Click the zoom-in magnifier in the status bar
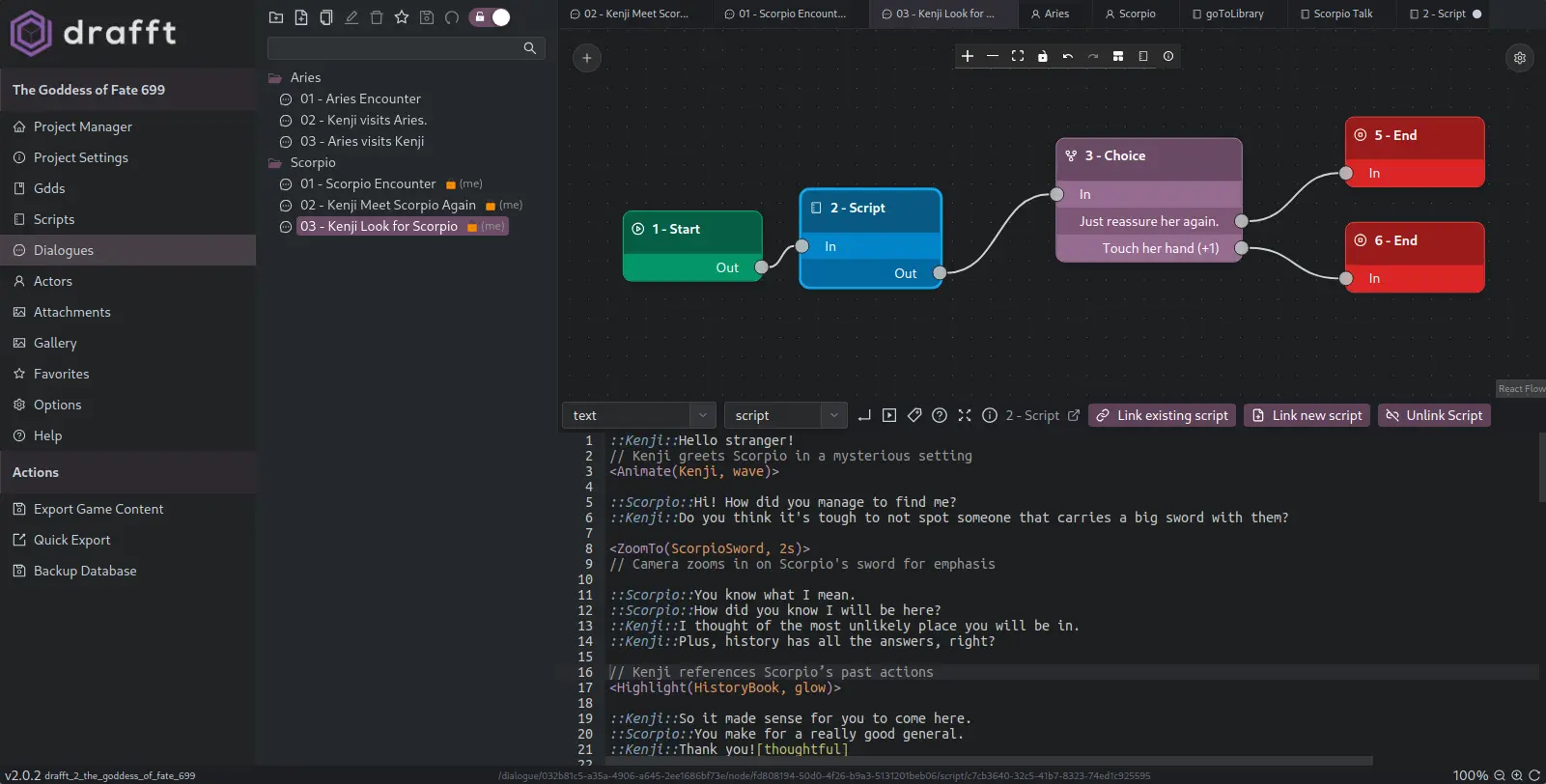The height and width of the screenshot is (784, 1546). tap(1517, 775)
